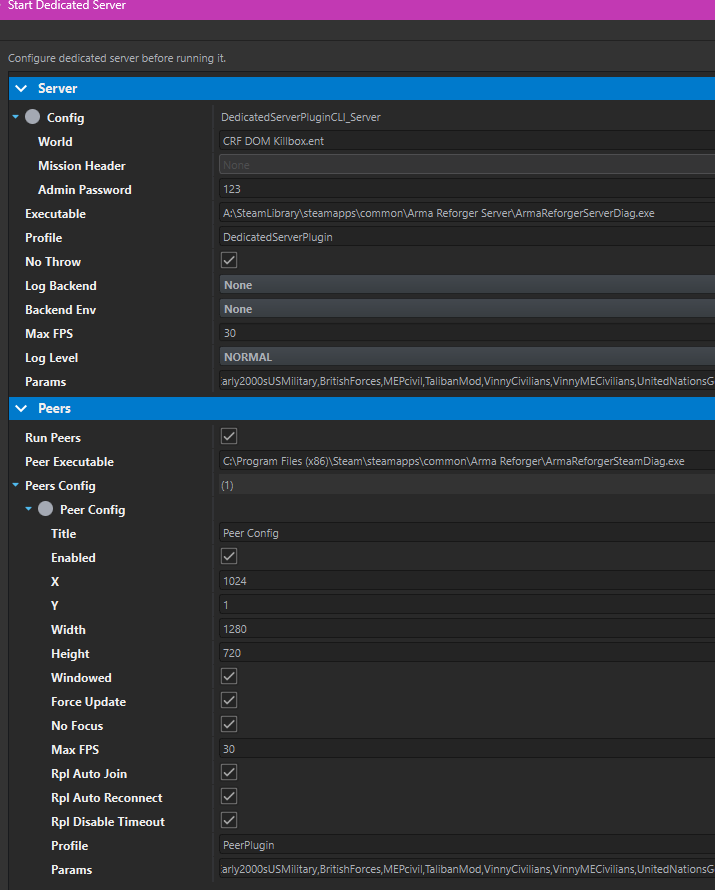
Task: Click the gray circle icon beside Config
Action: (x=33, y=118)
